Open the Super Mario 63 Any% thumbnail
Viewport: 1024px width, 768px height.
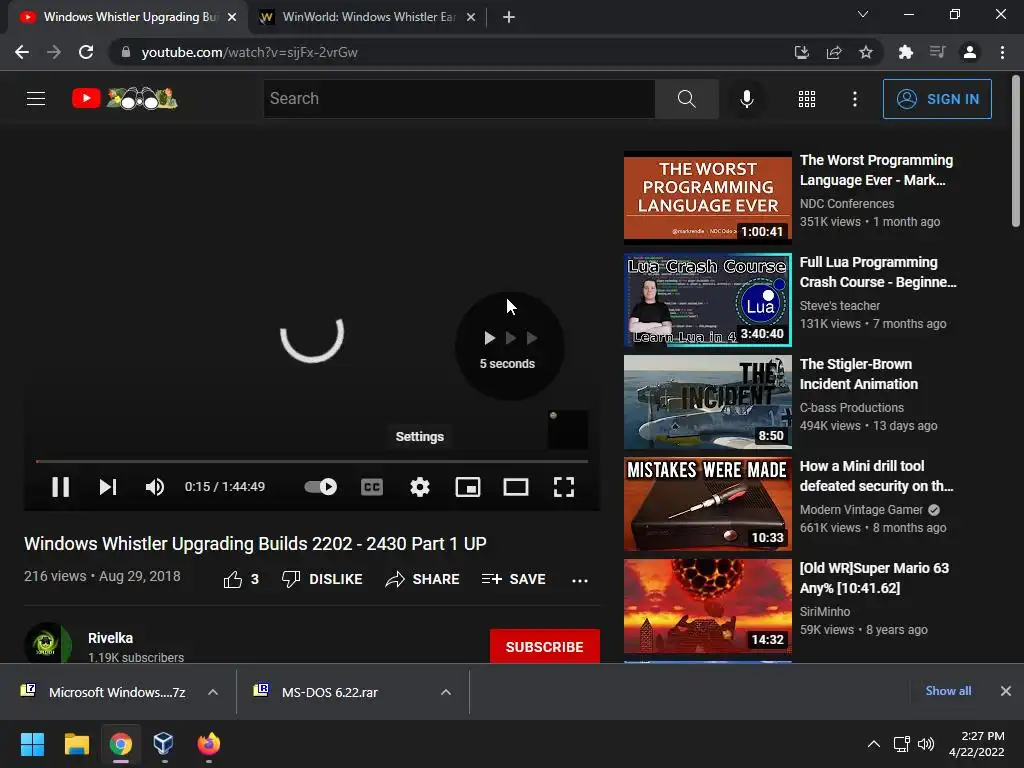pos(708,605)
